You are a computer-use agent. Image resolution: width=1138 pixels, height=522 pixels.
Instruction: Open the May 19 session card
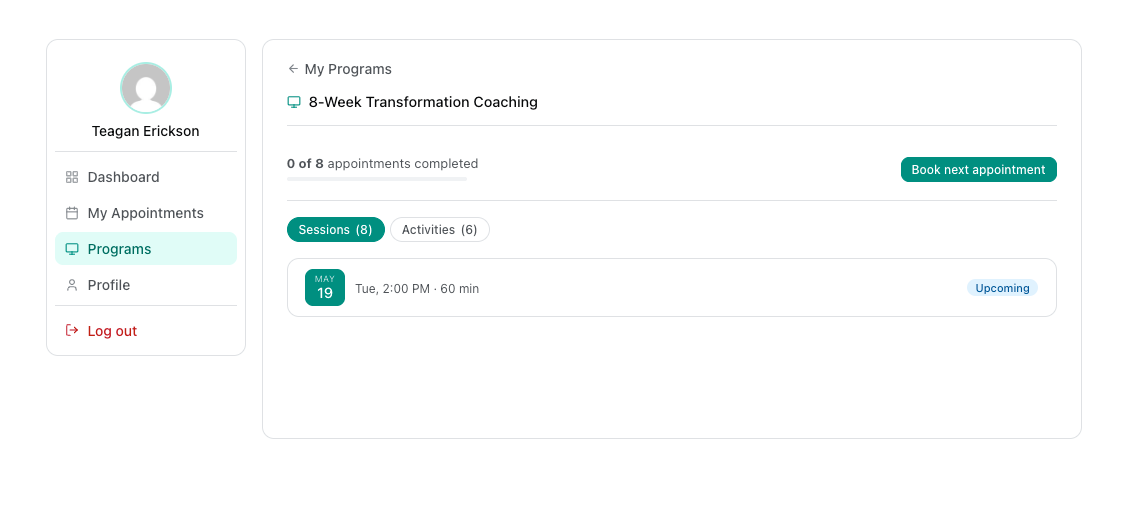[671, 287]
